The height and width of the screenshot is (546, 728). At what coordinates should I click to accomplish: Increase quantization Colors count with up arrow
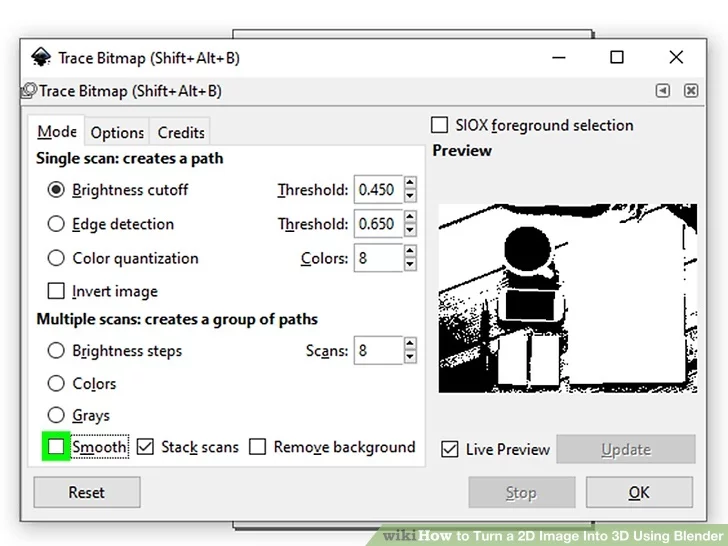[x=410, y=252]
